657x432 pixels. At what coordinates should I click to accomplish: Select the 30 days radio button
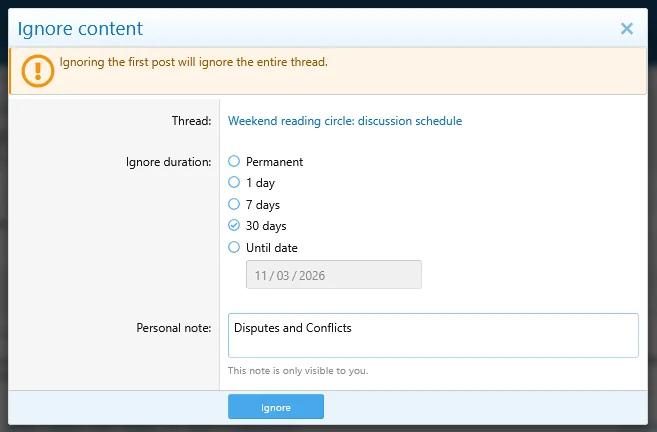(x=234, y=225)
